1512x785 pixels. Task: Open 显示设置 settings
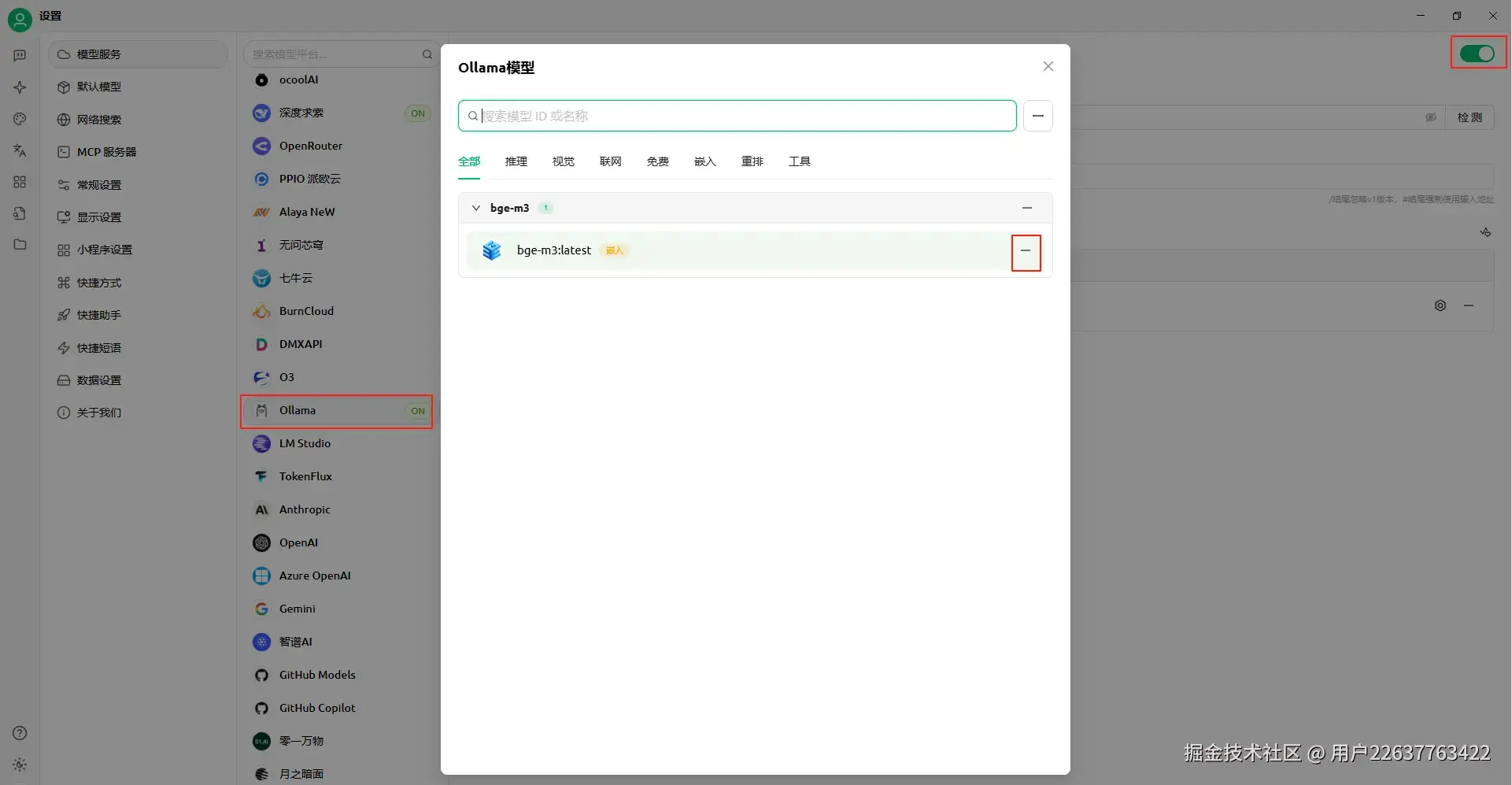(138, 217)
